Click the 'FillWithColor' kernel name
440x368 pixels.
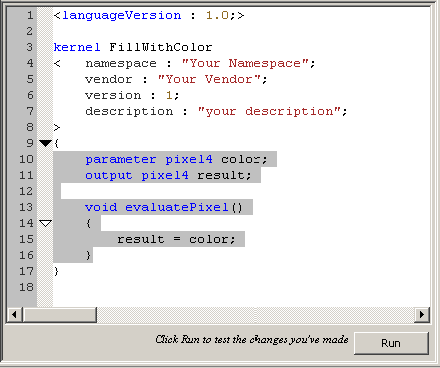[161, 47]
